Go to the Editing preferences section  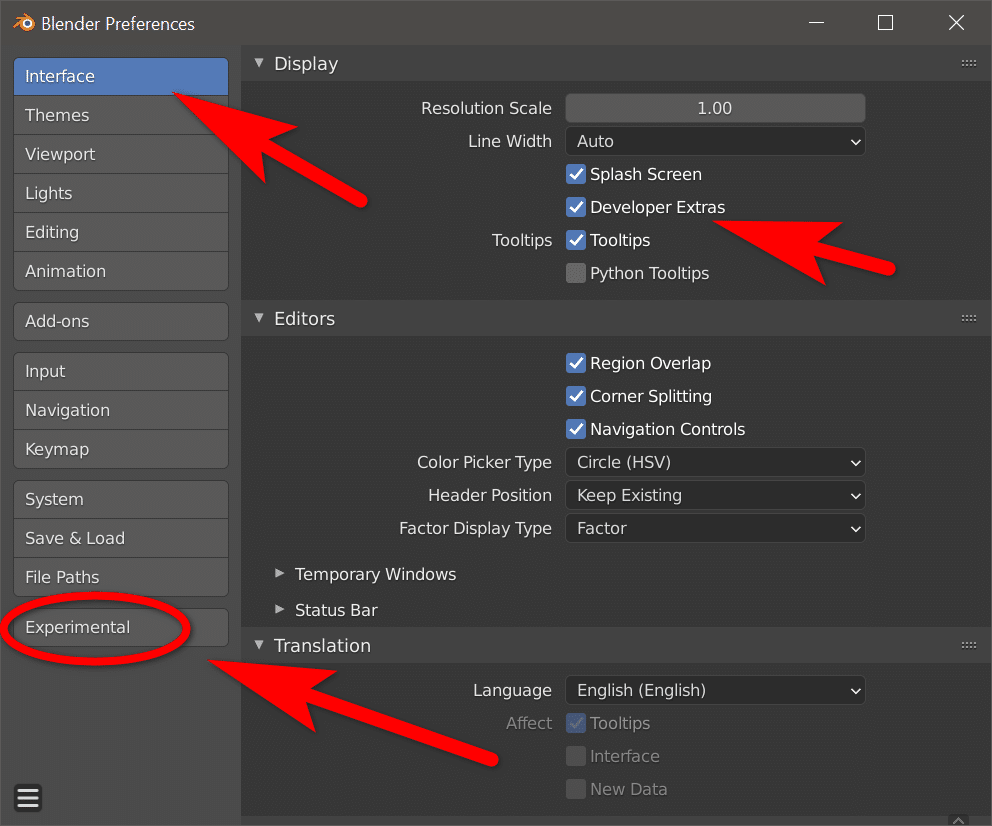(x=121, y=232)
